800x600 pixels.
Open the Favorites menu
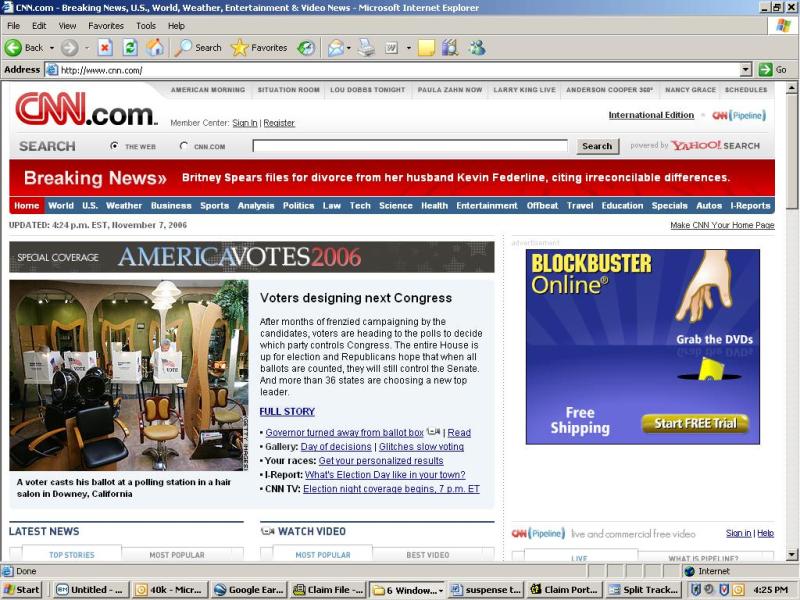click(106, 26)
